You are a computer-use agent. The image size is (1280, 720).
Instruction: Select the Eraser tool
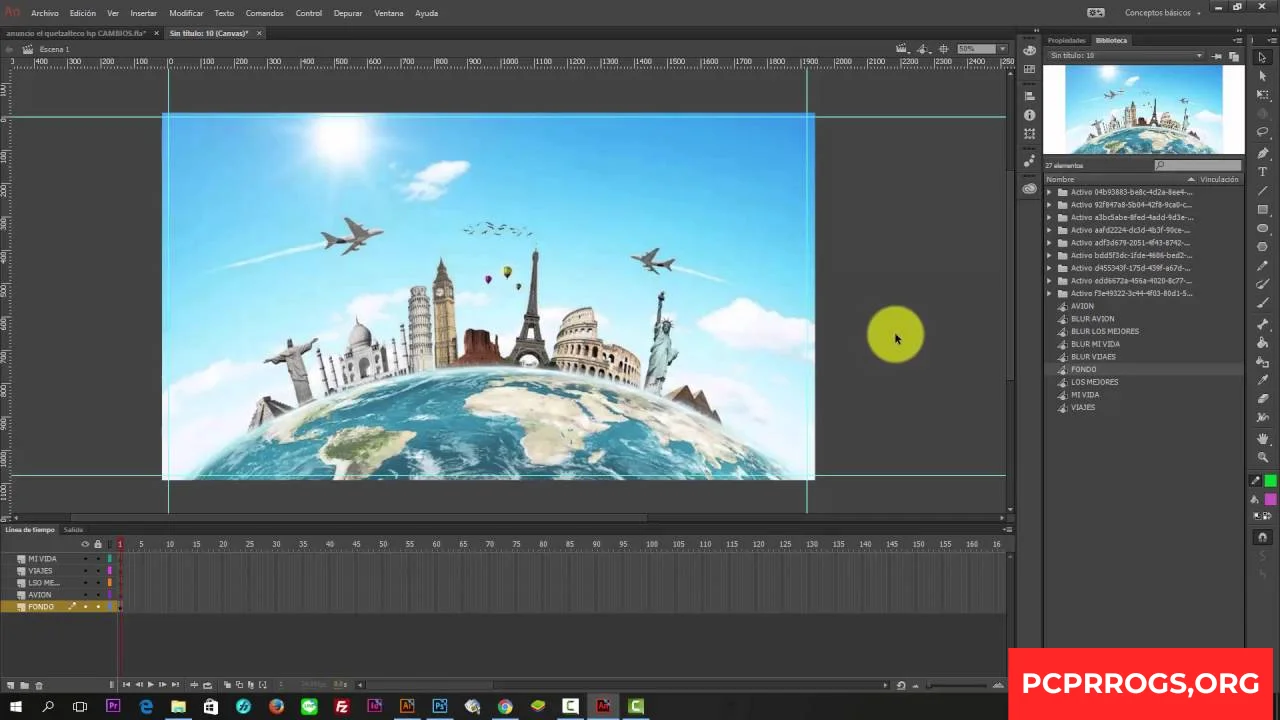1262,399
